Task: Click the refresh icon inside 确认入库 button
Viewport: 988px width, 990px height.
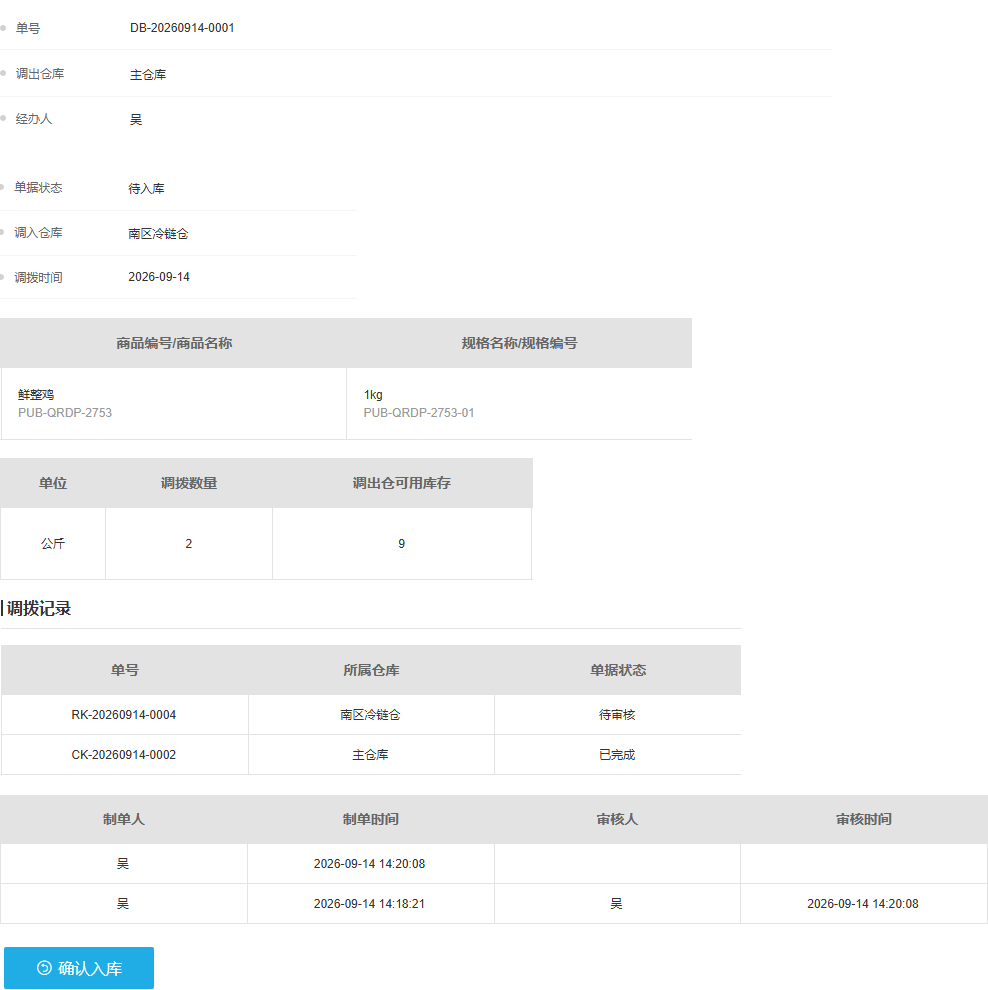Action: [44, 968]
